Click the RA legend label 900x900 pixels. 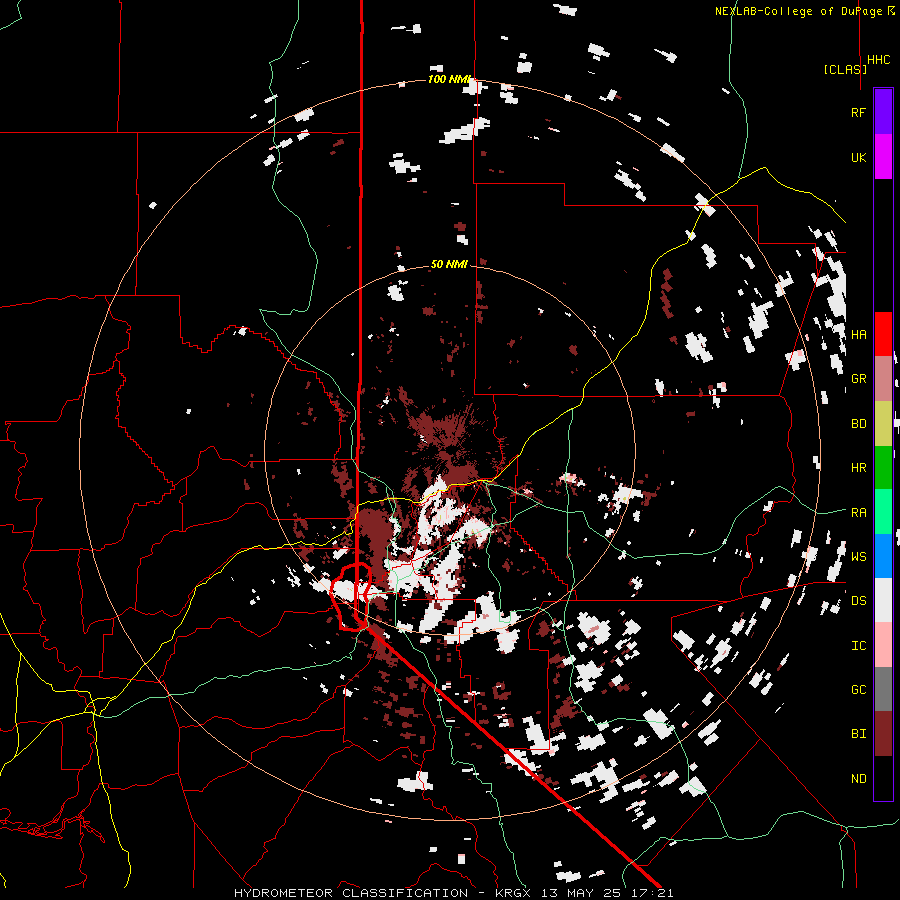858,513
